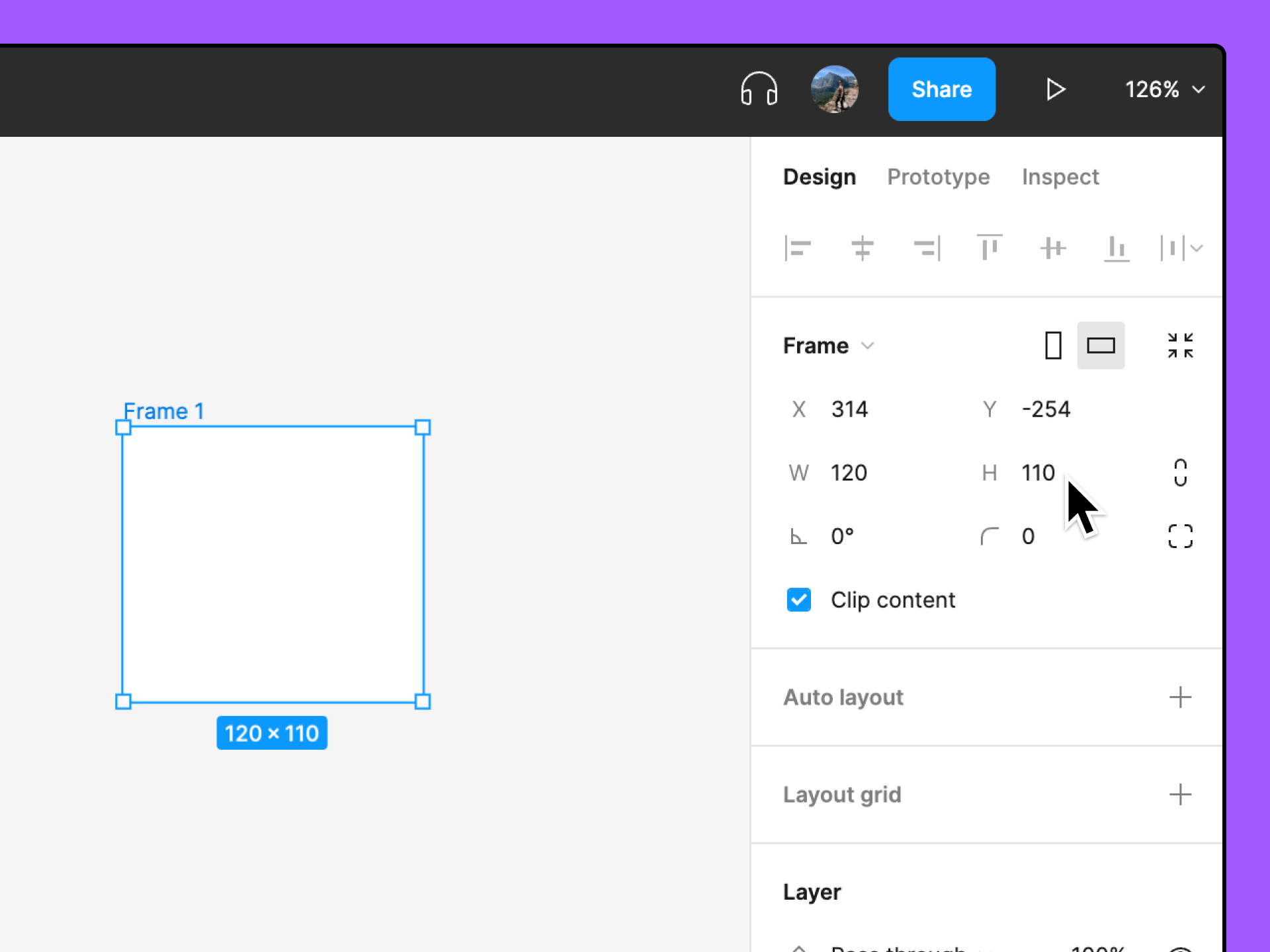Click the Height input field
The height and width of the screenshot is (952, 1270).
pyautogui.click(x=1042, y=472)
